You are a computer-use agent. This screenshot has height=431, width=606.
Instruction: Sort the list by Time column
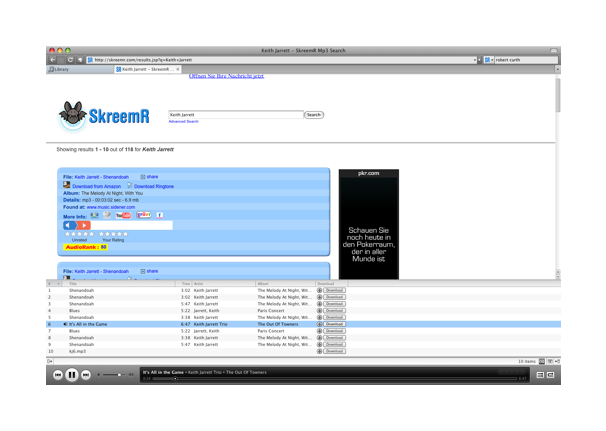[184, 284]
